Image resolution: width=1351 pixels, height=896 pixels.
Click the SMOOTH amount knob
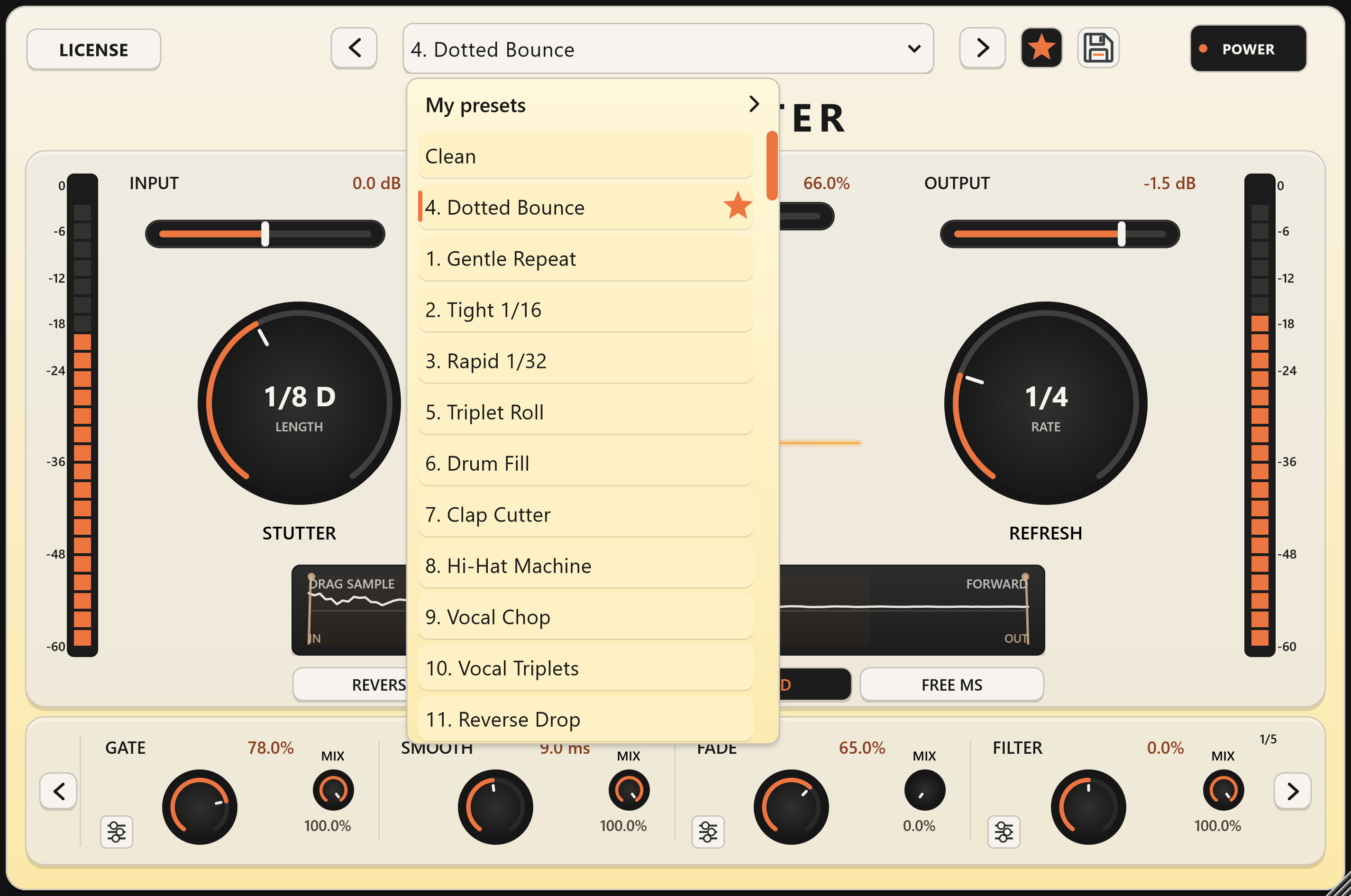[x=495, y=807]
